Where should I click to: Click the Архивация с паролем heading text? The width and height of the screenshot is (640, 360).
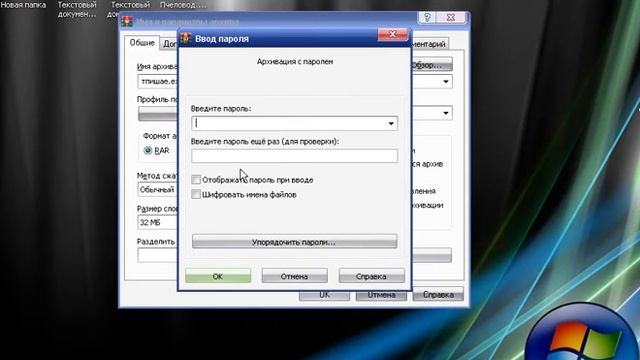[x=295, y=62]
